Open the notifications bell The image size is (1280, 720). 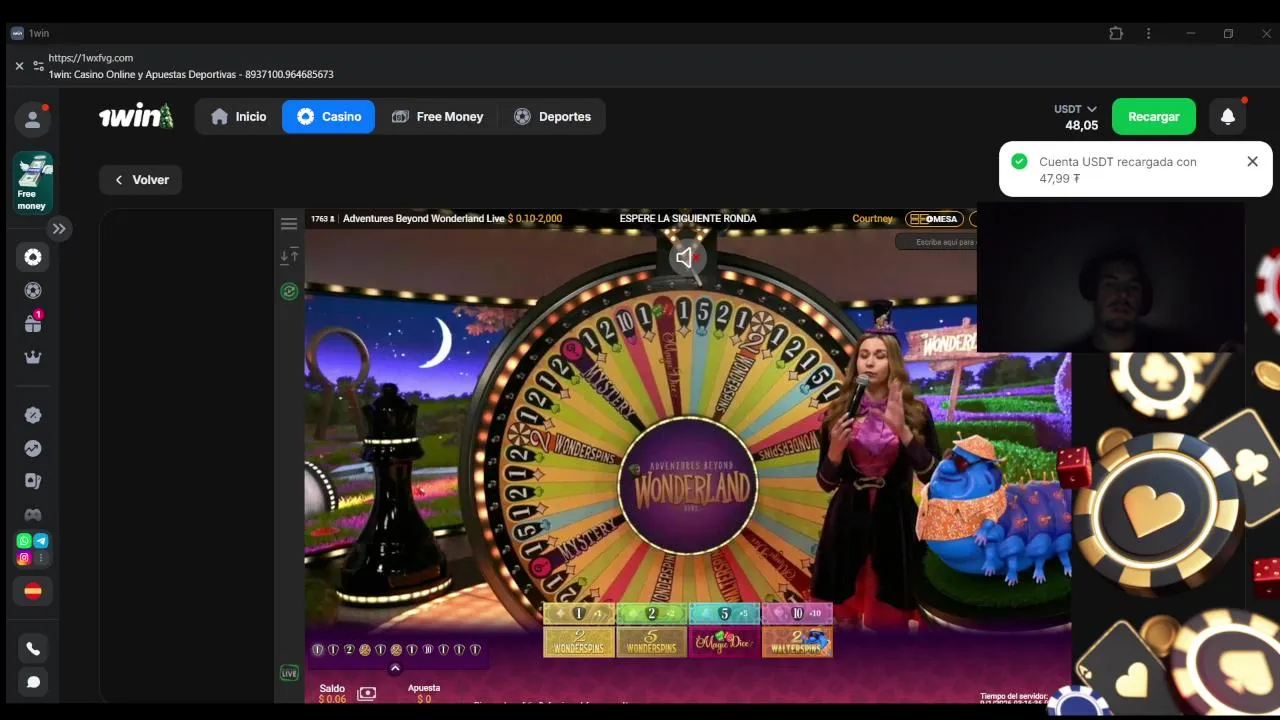[1228, 116]
